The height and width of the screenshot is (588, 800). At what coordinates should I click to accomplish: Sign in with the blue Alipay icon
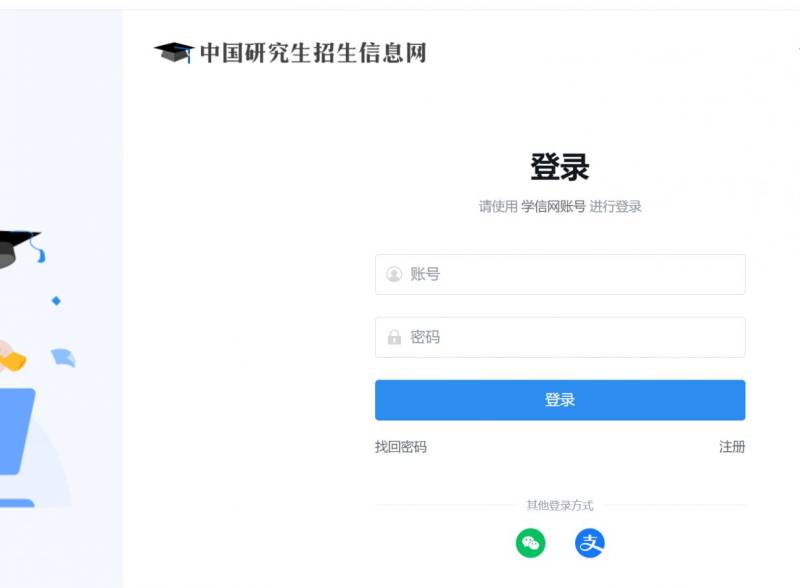590,543
